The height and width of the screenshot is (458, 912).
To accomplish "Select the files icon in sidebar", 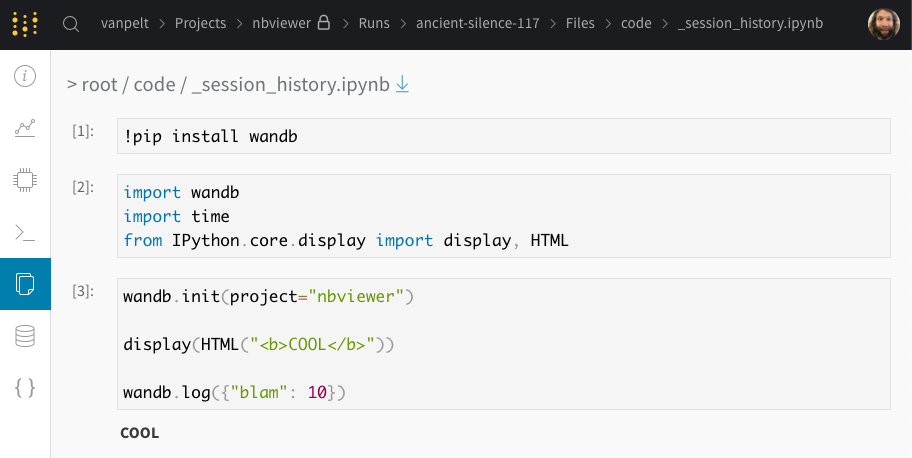I will pyautogui.click(x=25, y=284).
